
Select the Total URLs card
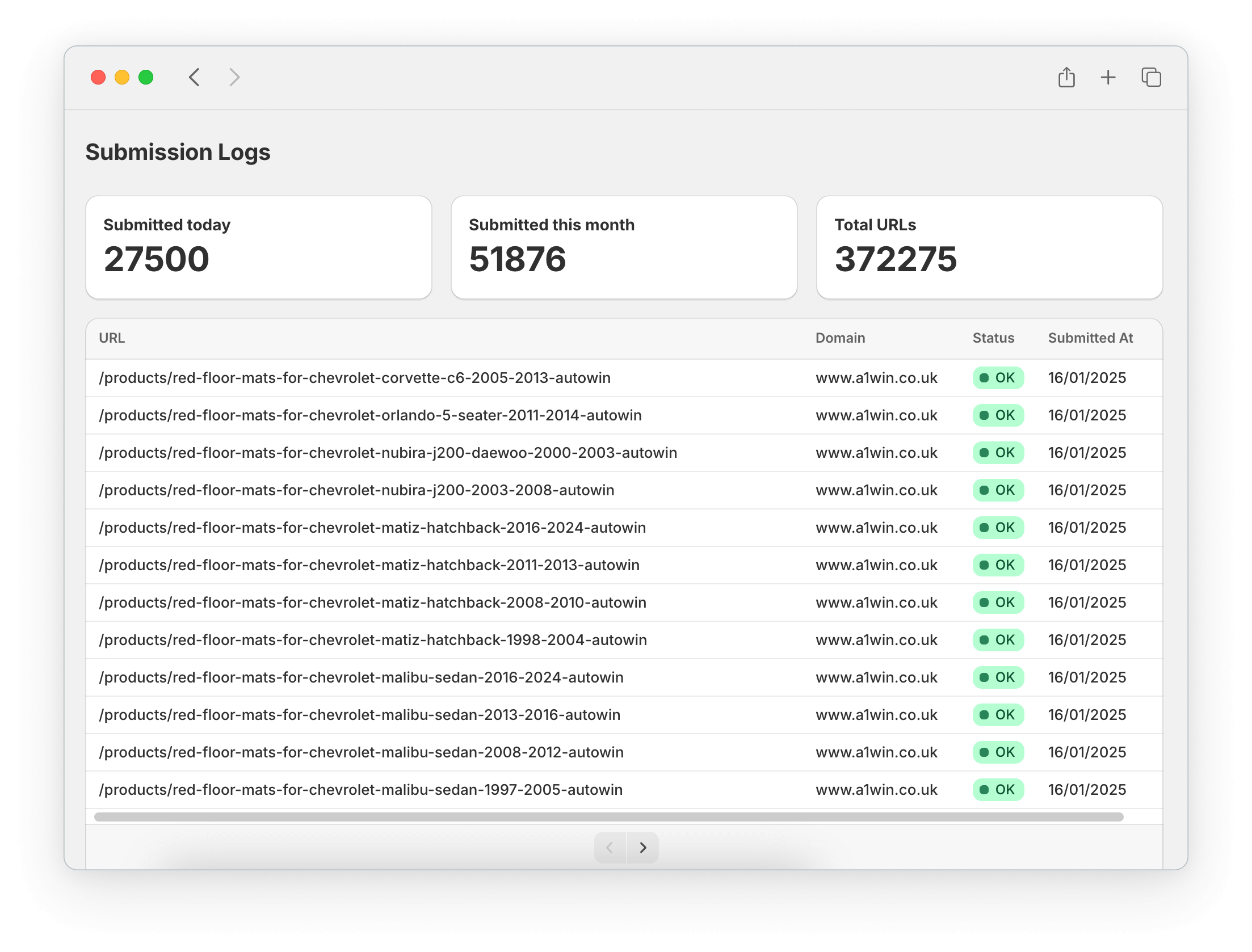[x=989, y=247]
